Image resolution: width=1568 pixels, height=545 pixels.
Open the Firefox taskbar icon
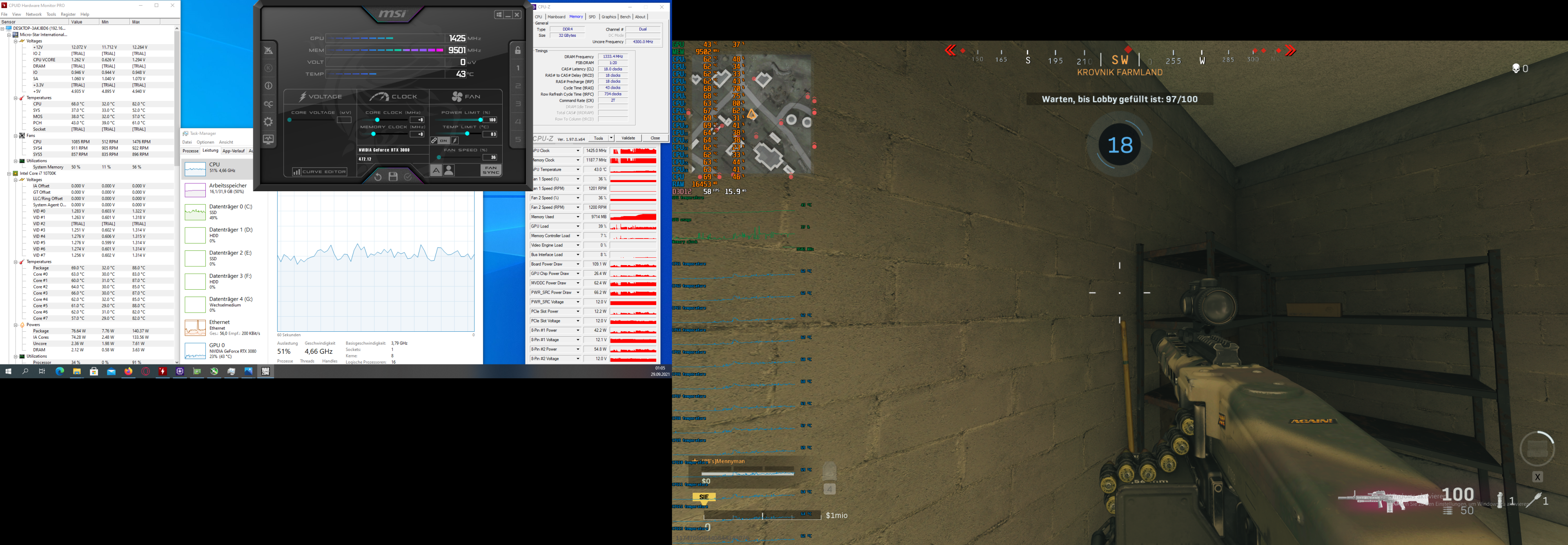point(129,371)
